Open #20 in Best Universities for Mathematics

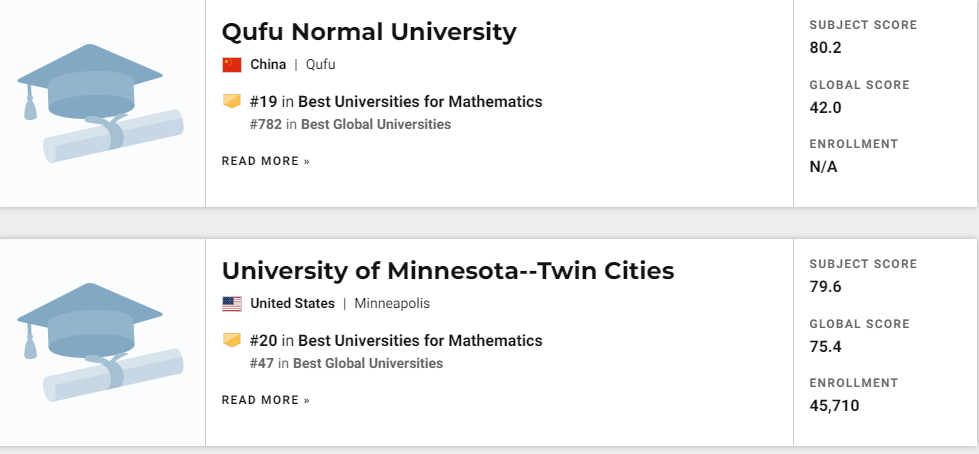pos(396,341)
